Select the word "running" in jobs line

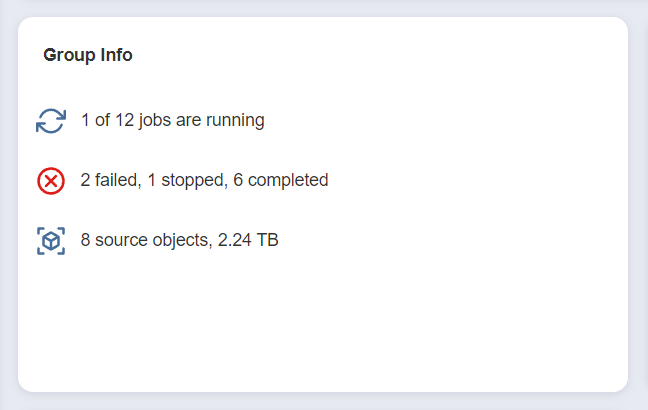pyautogui.click(x=235, y=121)
